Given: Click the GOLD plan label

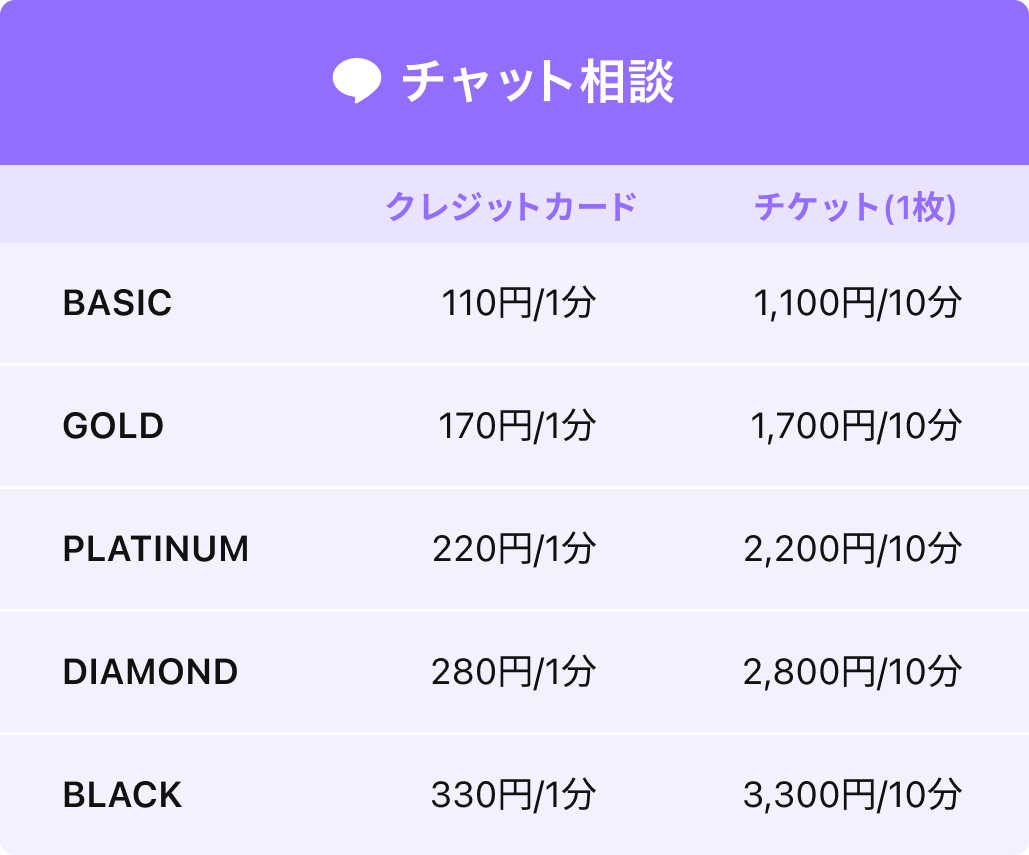Looking at the screenshot, I should tap(114, 426).
